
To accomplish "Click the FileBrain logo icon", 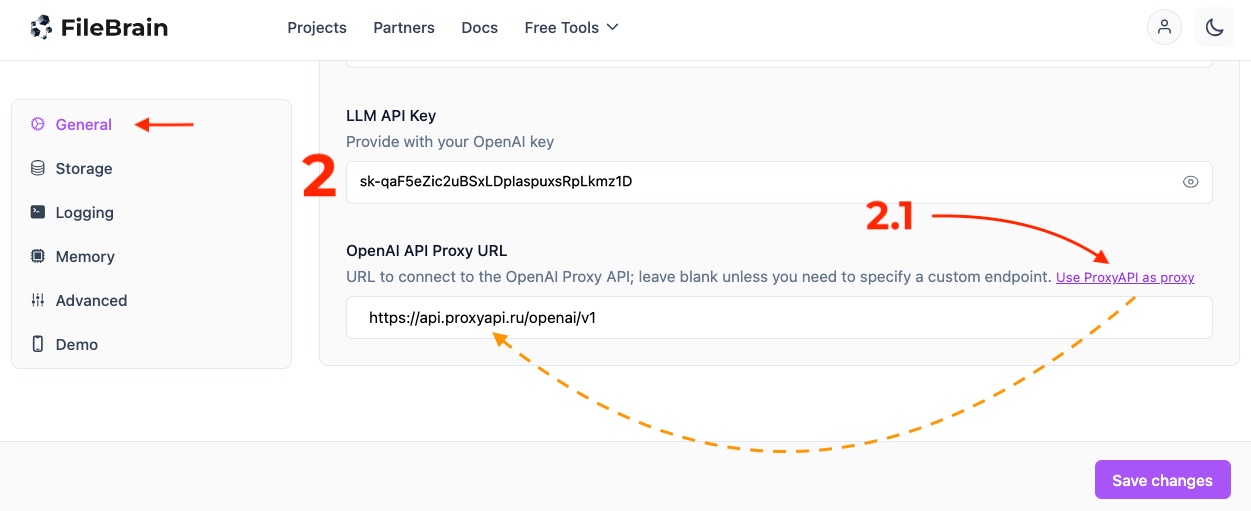I will click(x=41, y=28).
